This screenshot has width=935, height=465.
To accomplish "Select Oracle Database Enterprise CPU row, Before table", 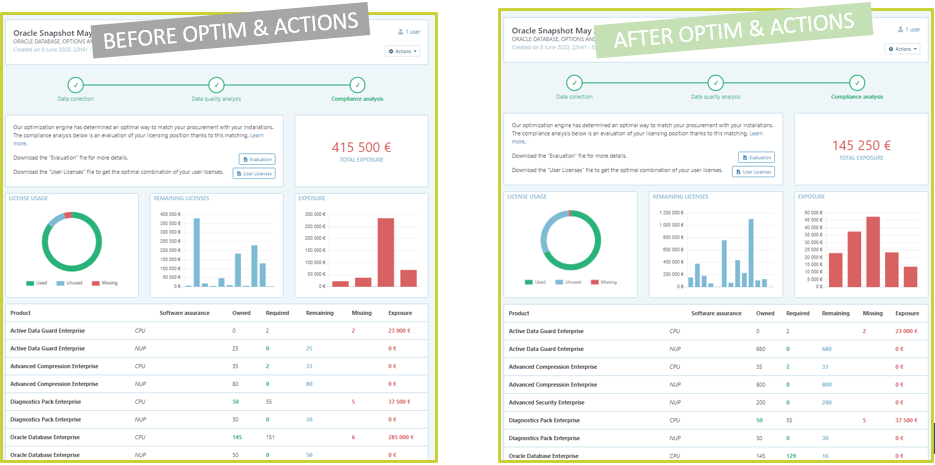I will point(216,437).
